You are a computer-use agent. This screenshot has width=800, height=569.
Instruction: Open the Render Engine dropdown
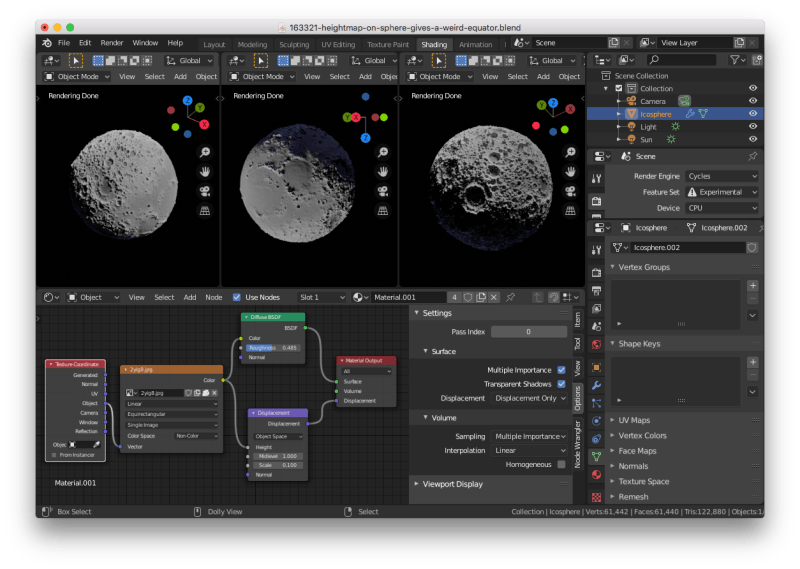coord(721,176)
